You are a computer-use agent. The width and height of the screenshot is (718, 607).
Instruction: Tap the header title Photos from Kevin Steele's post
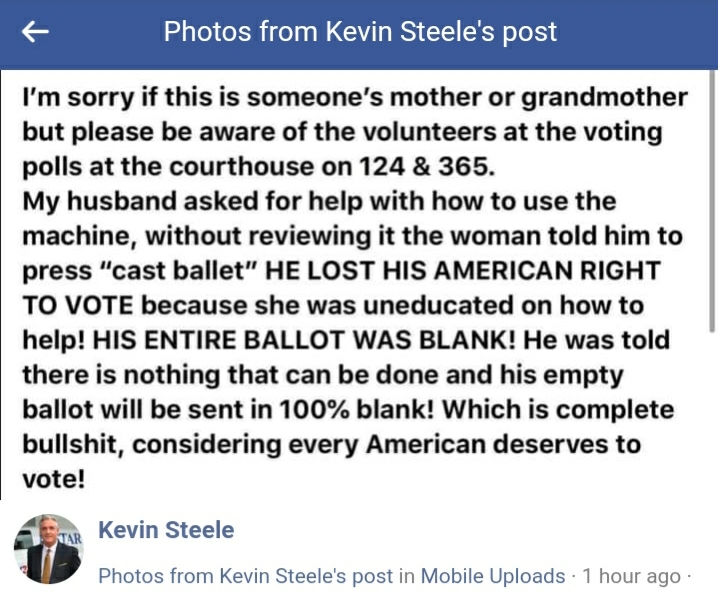360,32
